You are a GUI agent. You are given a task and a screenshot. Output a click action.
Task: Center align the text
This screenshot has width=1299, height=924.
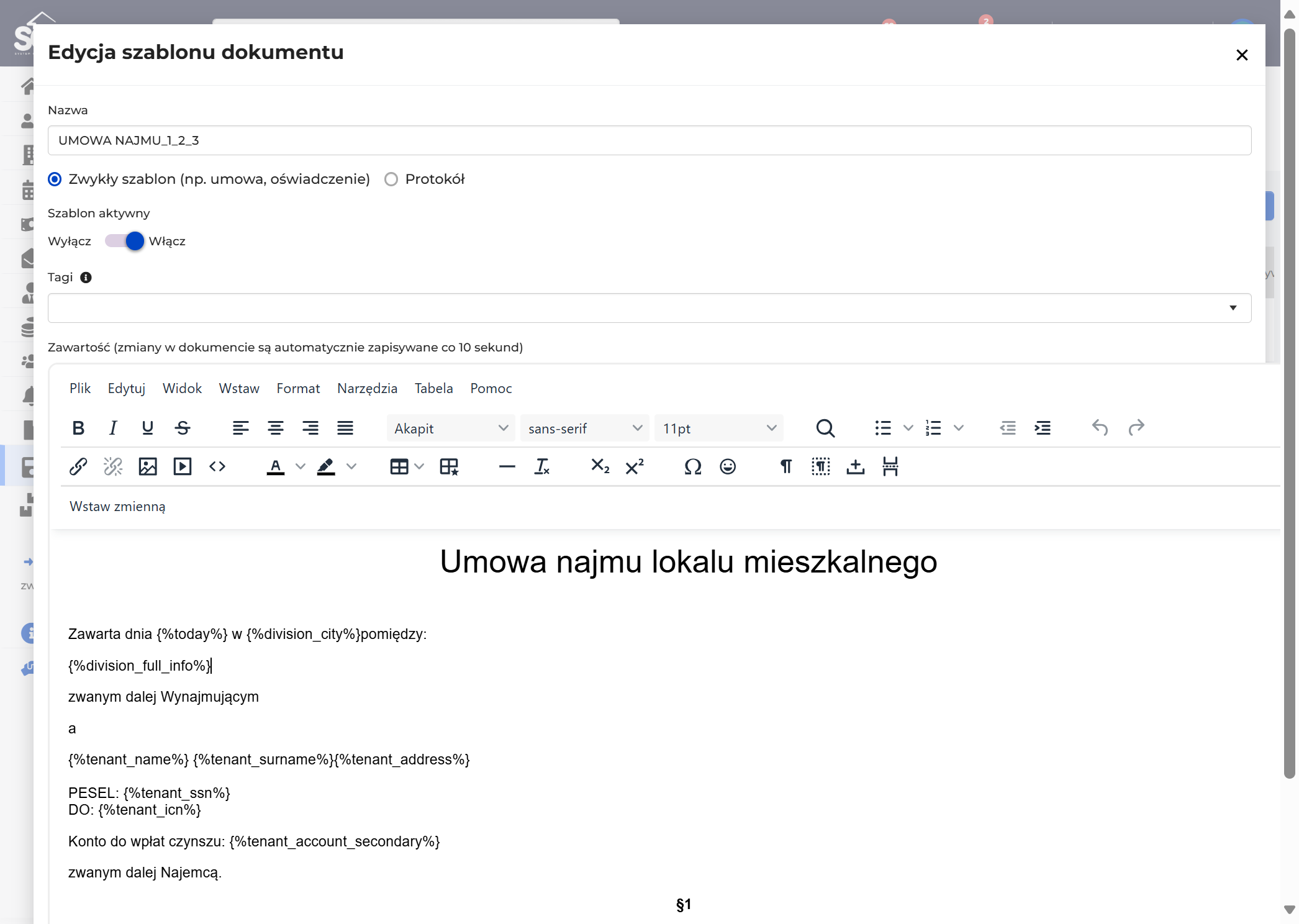point(276,428)
